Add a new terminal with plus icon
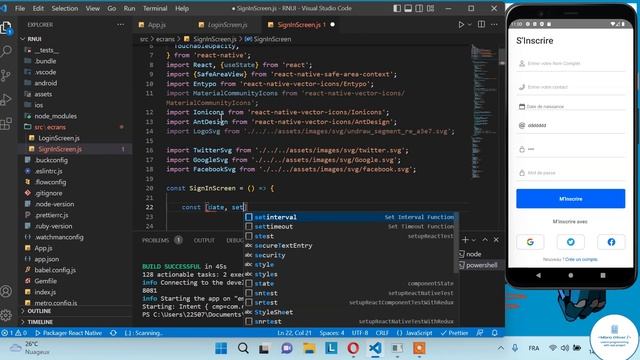 [x=465, y=240]
